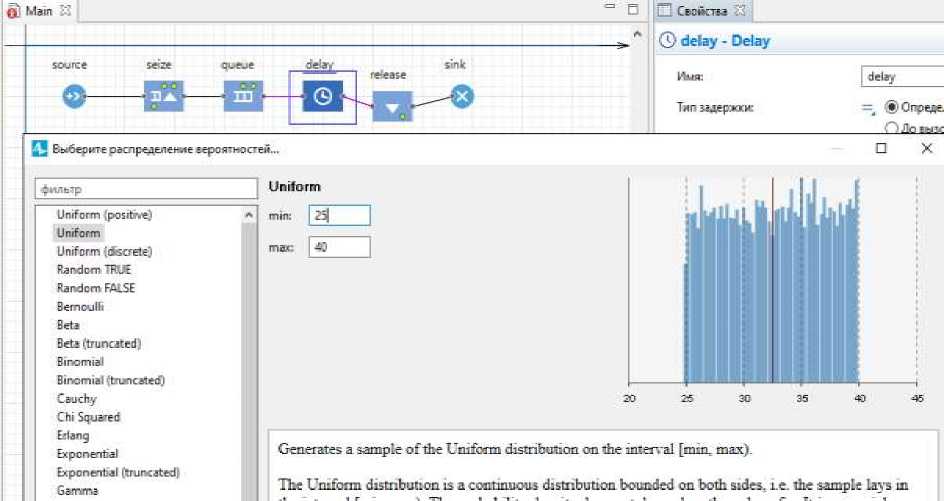
Task: Choose Exponential distribution
Action: (x=87, y=453)
